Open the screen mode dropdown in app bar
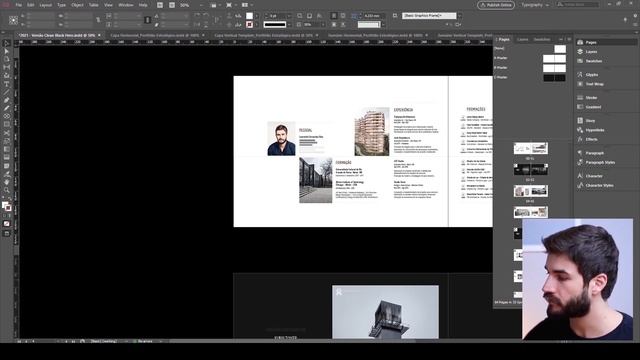The width and height of the screenshot is (640, 360). click(x=231, y=5)
